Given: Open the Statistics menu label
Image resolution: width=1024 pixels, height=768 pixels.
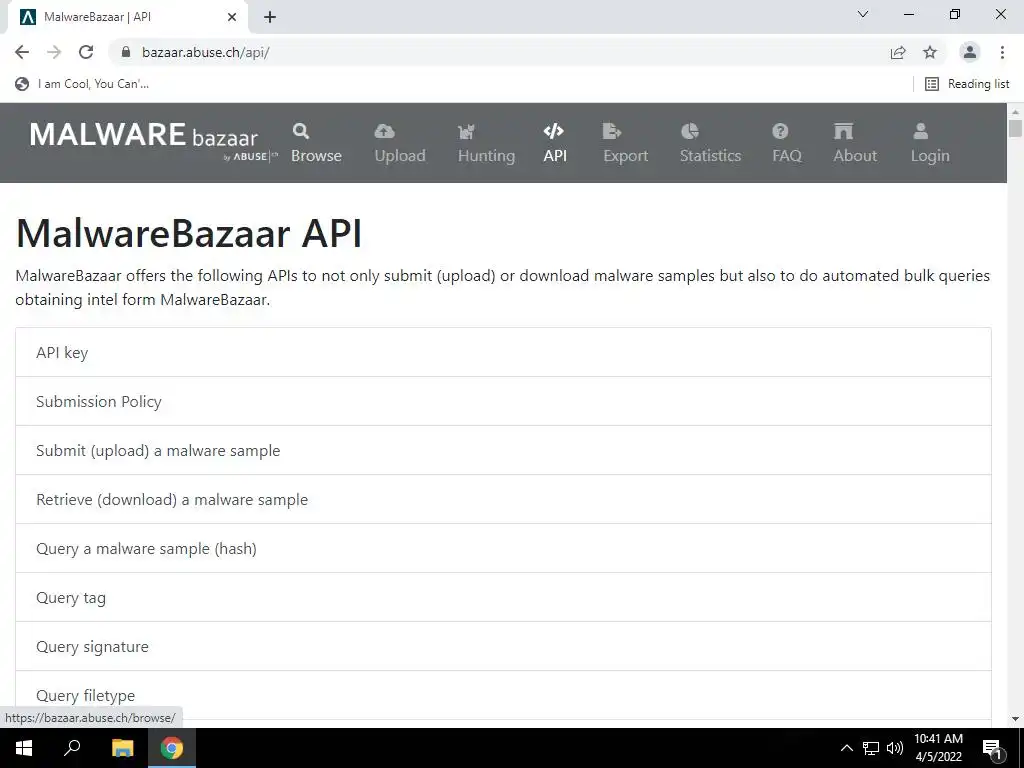Looking at the screenshot, I should point(711,156).
